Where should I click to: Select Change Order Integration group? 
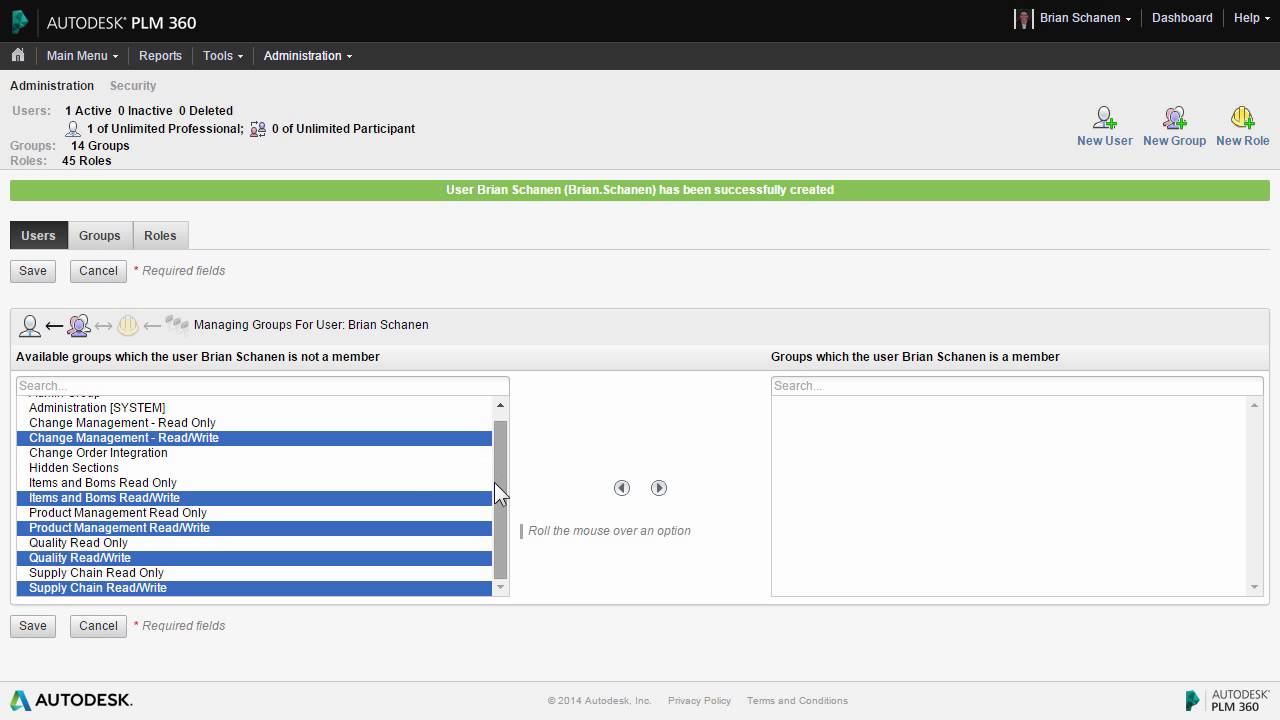tap(254, 453)
